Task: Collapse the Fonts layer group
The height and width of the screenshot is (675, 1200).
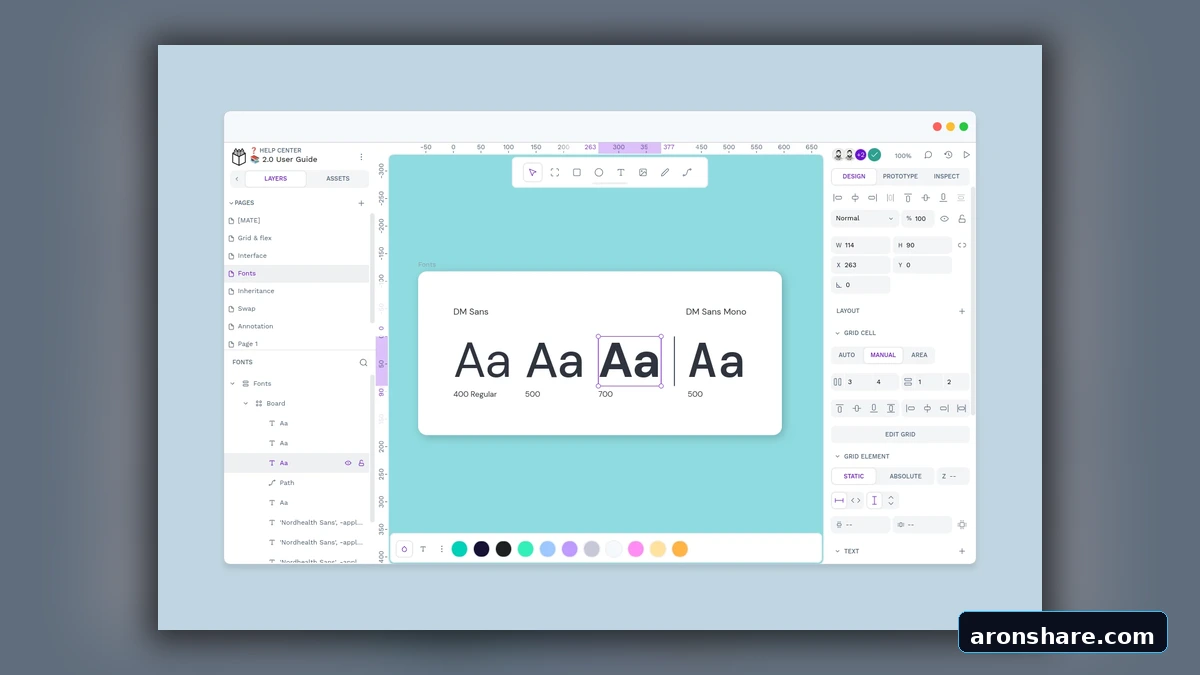Action: click(x=233, y=384)
